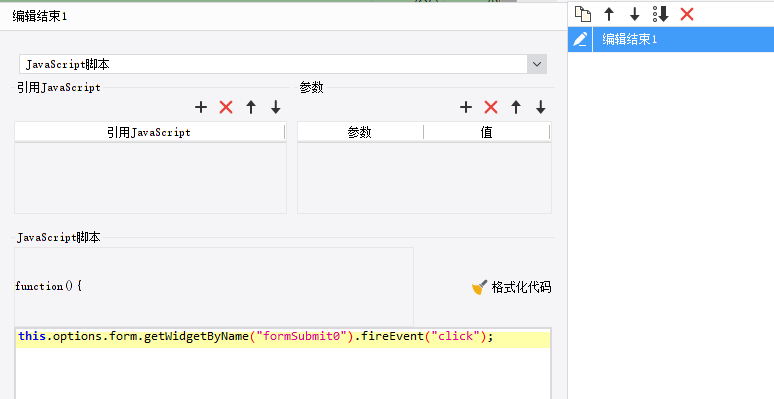Click the 'this' keyword in the code
Image resolution: width=774 pixels, height=399 pixels.
pyautogui.click(x=32, y=336)
